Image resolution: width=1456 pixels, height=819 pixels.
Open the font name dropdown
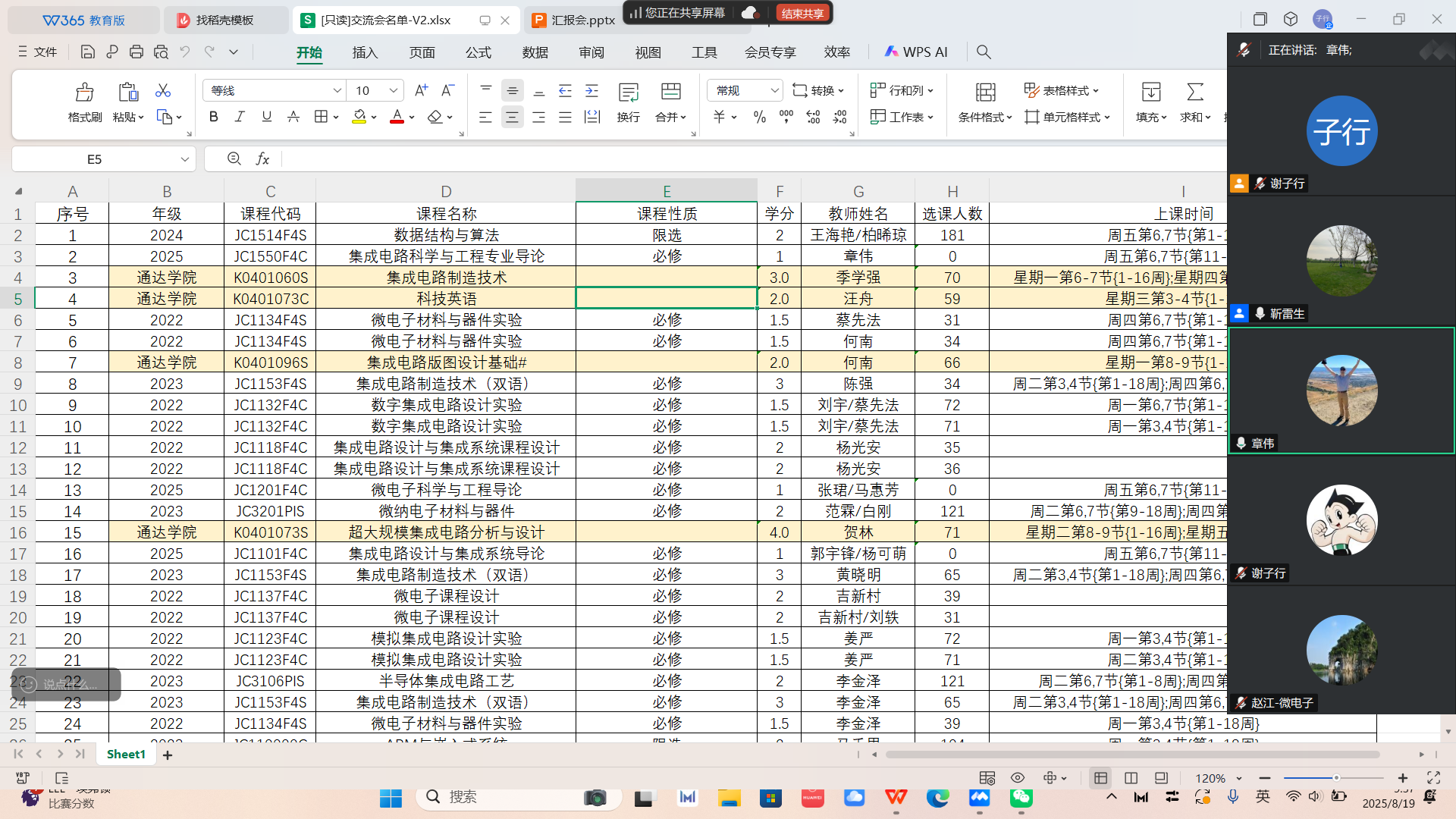click(x=337, y=90)
